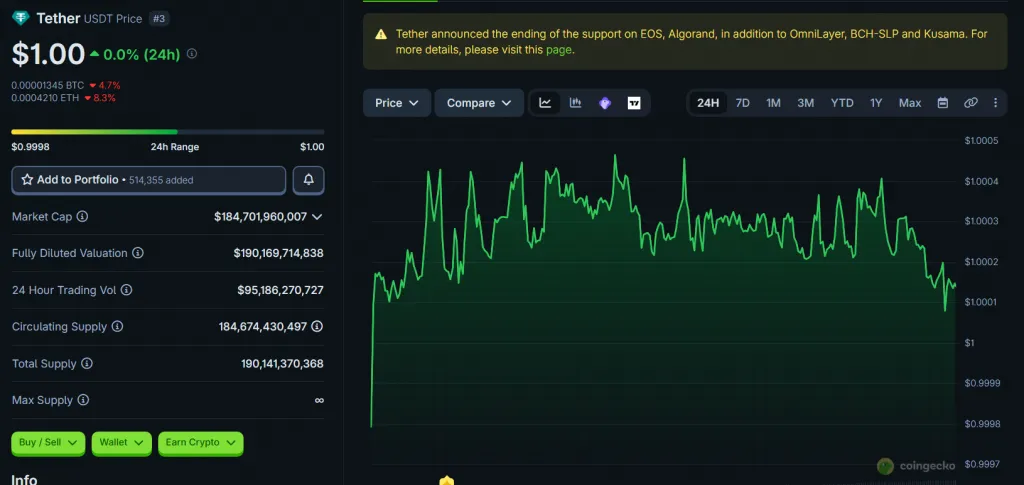Image resolution: width=1024 pixels, height=485 pixels.
Task: Click the 190,141,370,368 total supply value
Action: tap(282, 363)
